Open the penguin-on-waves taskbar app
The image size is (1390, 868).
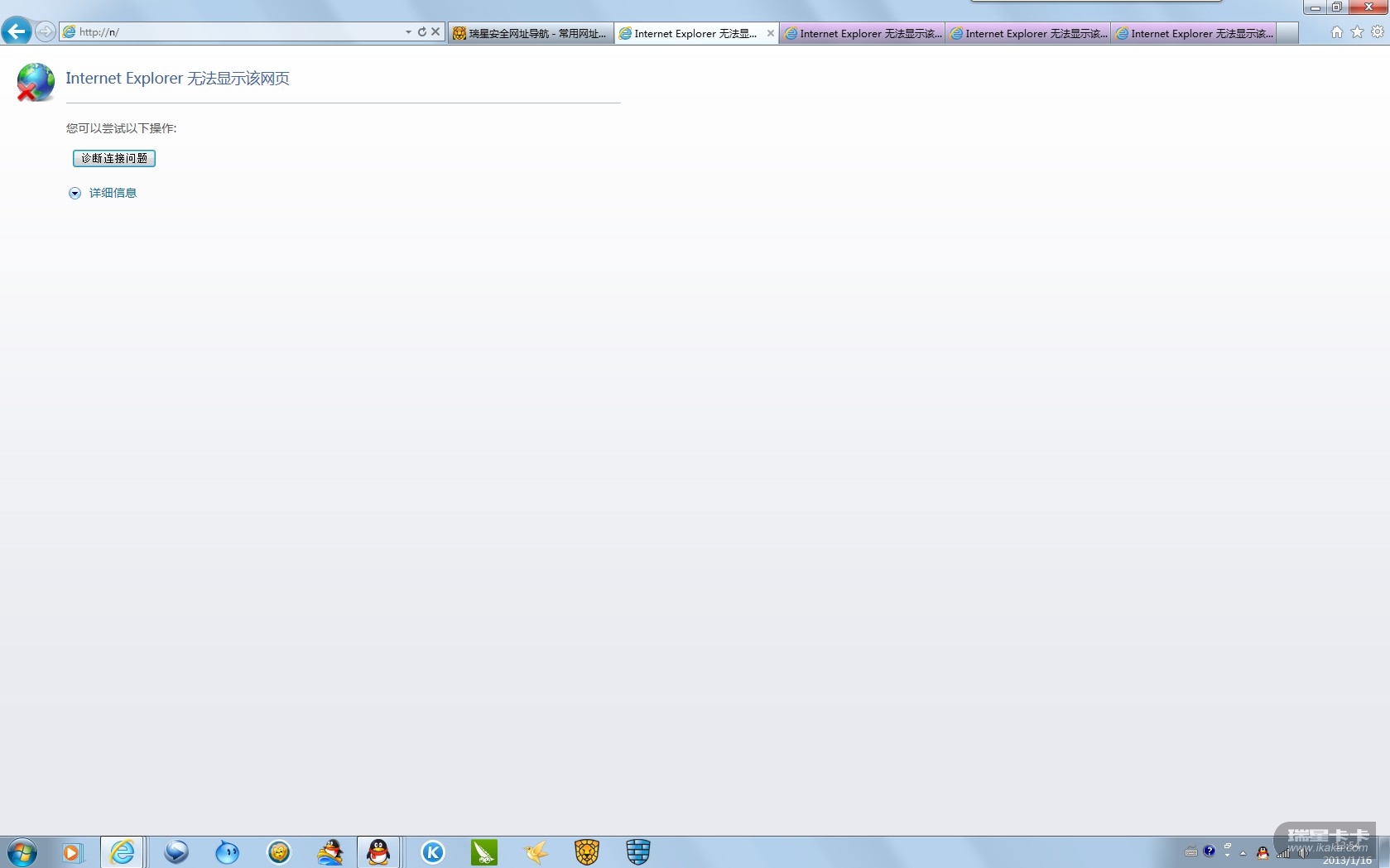click(x=330, y=852)
